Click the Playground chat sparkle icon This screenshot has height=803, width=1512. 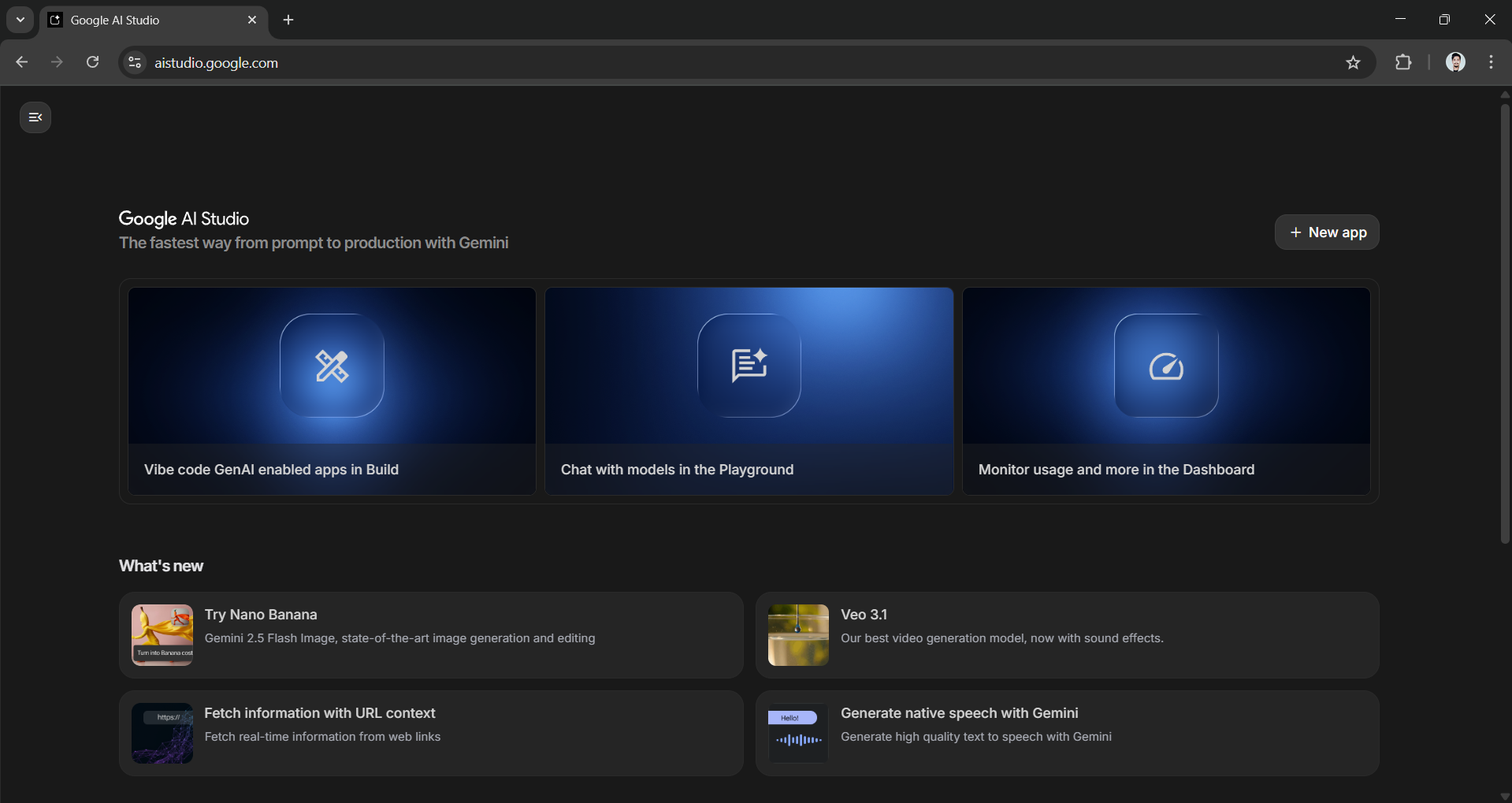749,366
